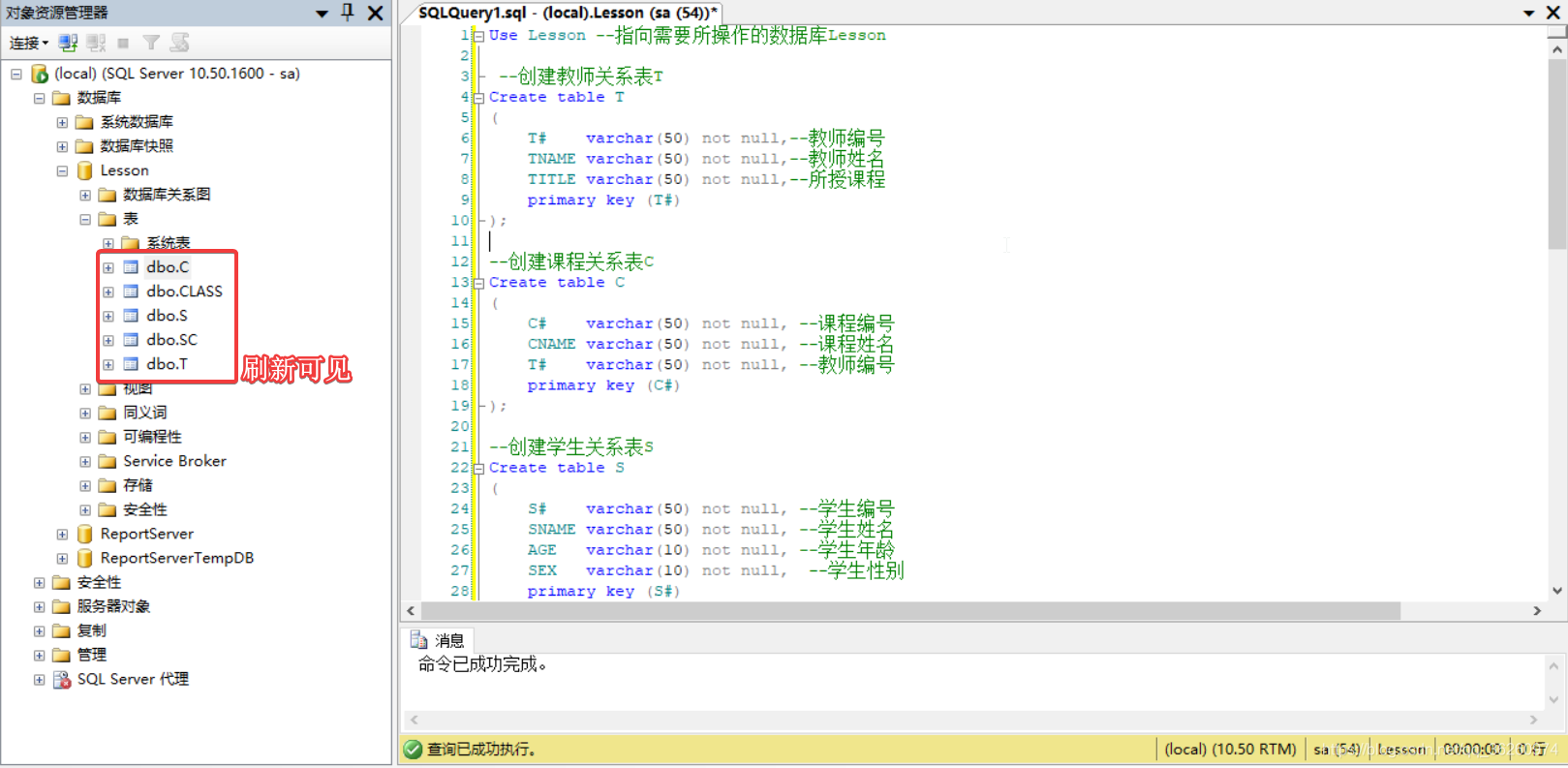
Task: Collapse the 数据库 folder node
Action: click(39, 98)
